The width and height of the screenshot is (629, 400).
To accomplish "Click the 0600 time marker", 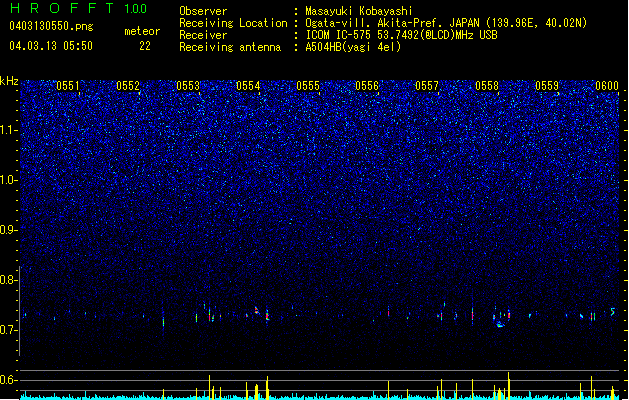I will pos(607,86).
